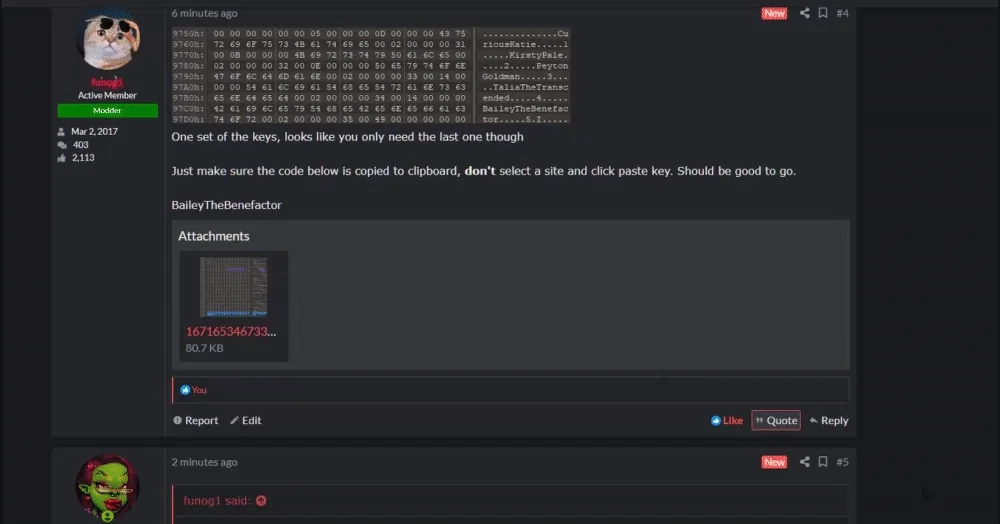
Task: Open post number #4 permalink
Action: [842, 13]
